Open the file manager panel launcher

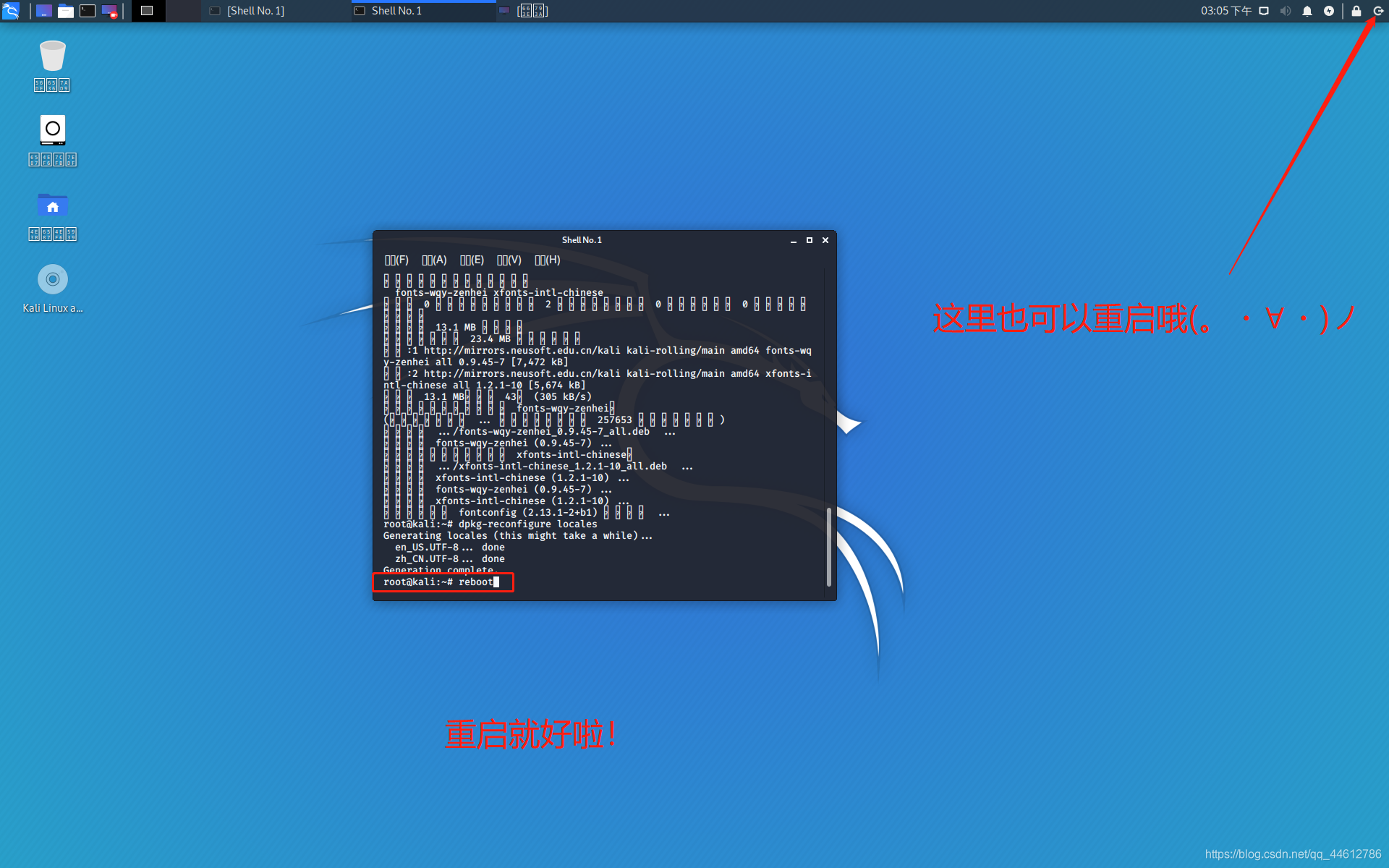pos(66,11)
